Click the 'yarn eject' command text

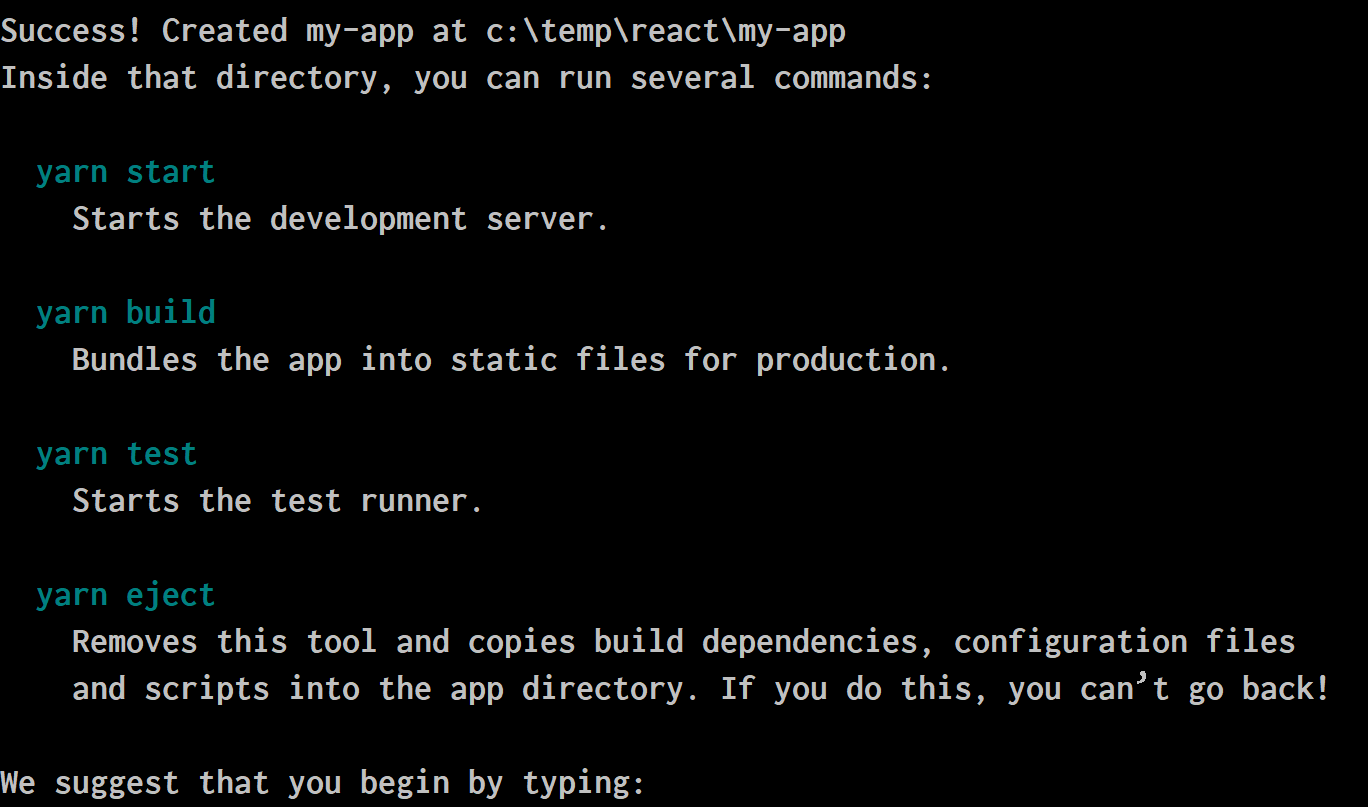[126, 596]
